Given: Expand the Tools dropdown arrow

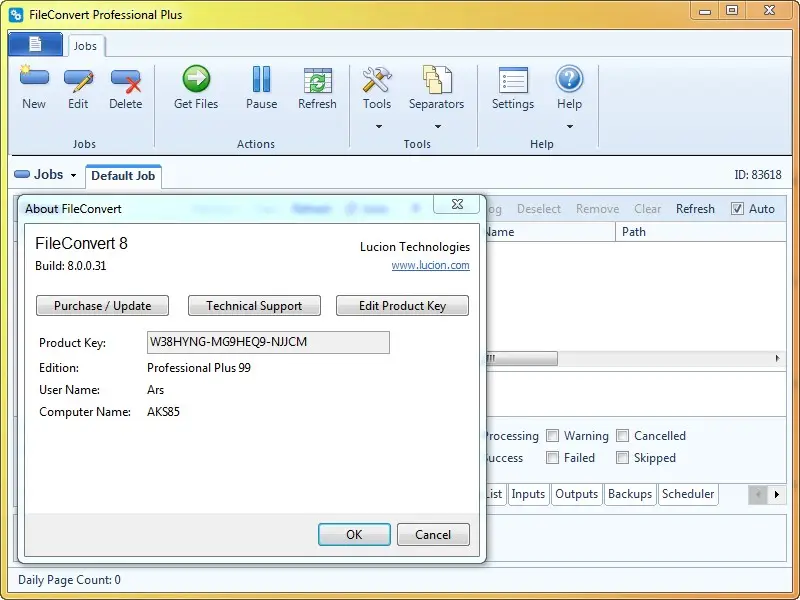Looking at the screenshot, I should [379, 126].
